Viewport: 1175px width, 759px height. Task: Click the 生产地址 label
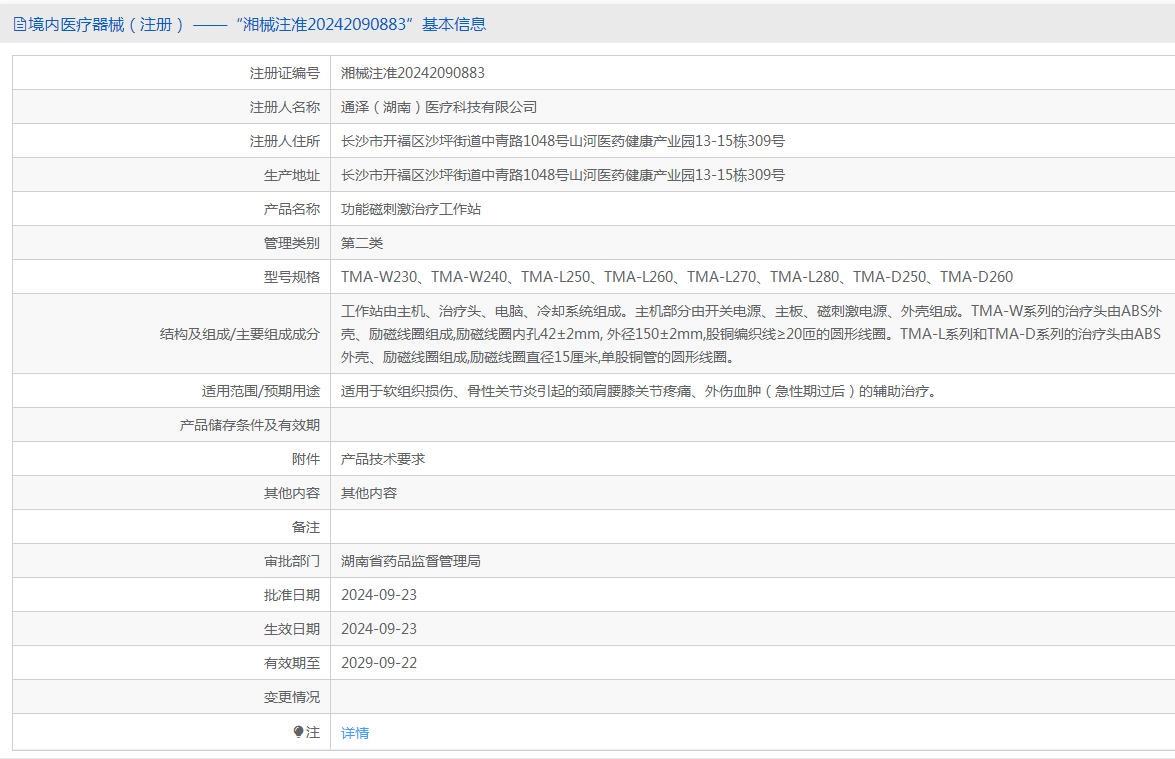292,175
